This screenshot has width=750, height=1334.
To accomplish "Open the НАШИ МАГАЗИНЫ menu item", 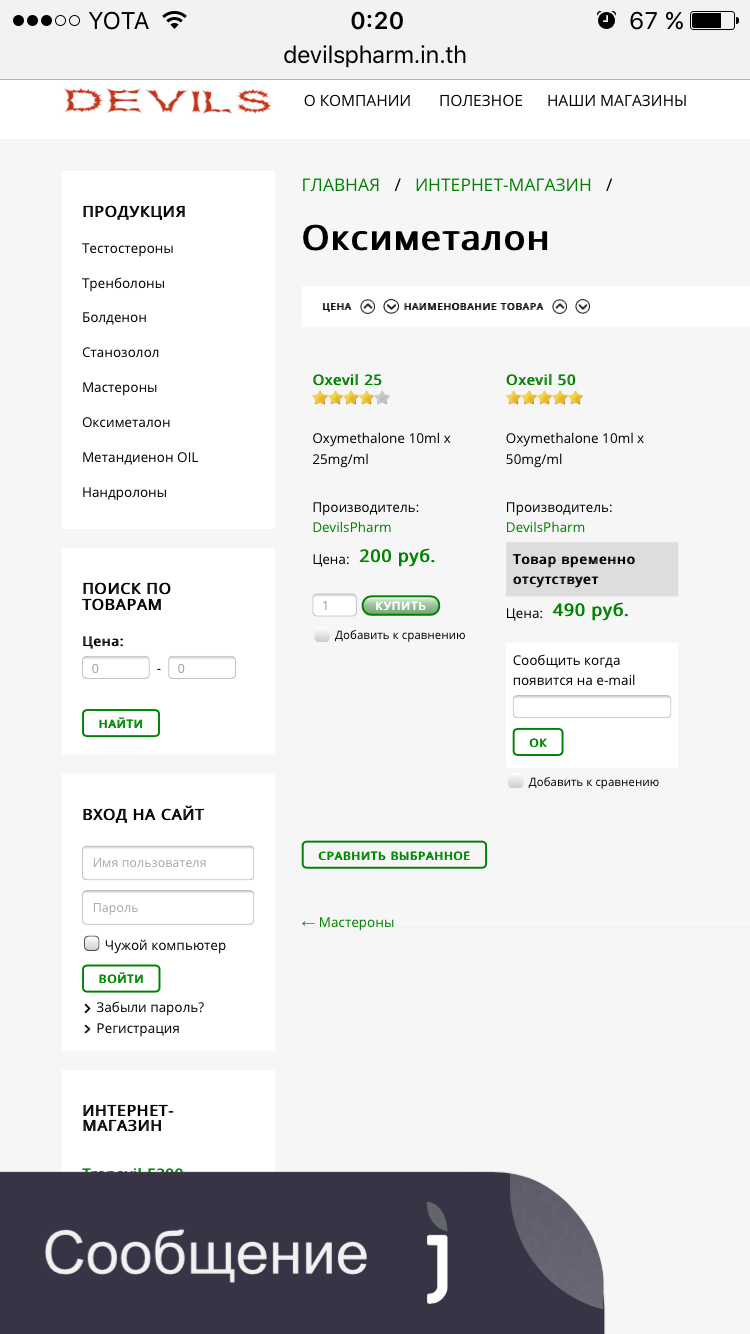I will pos(616,101).
